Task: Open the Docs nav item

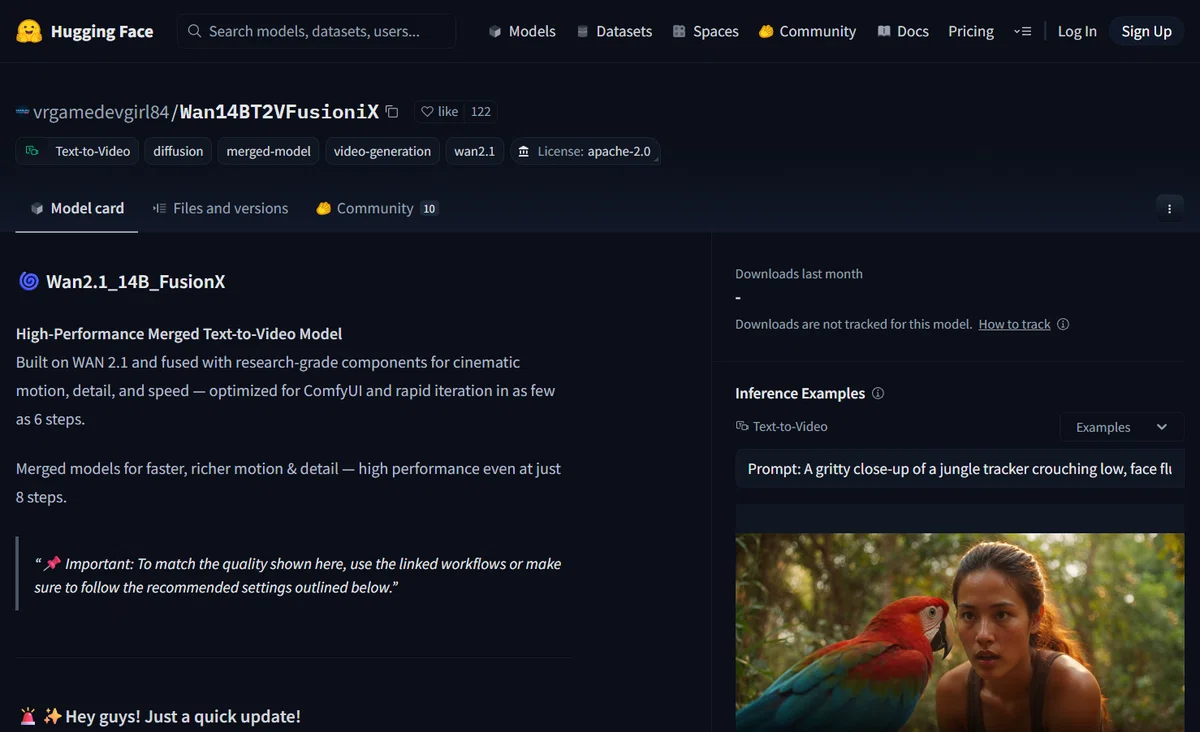Action: pos(902,31)
